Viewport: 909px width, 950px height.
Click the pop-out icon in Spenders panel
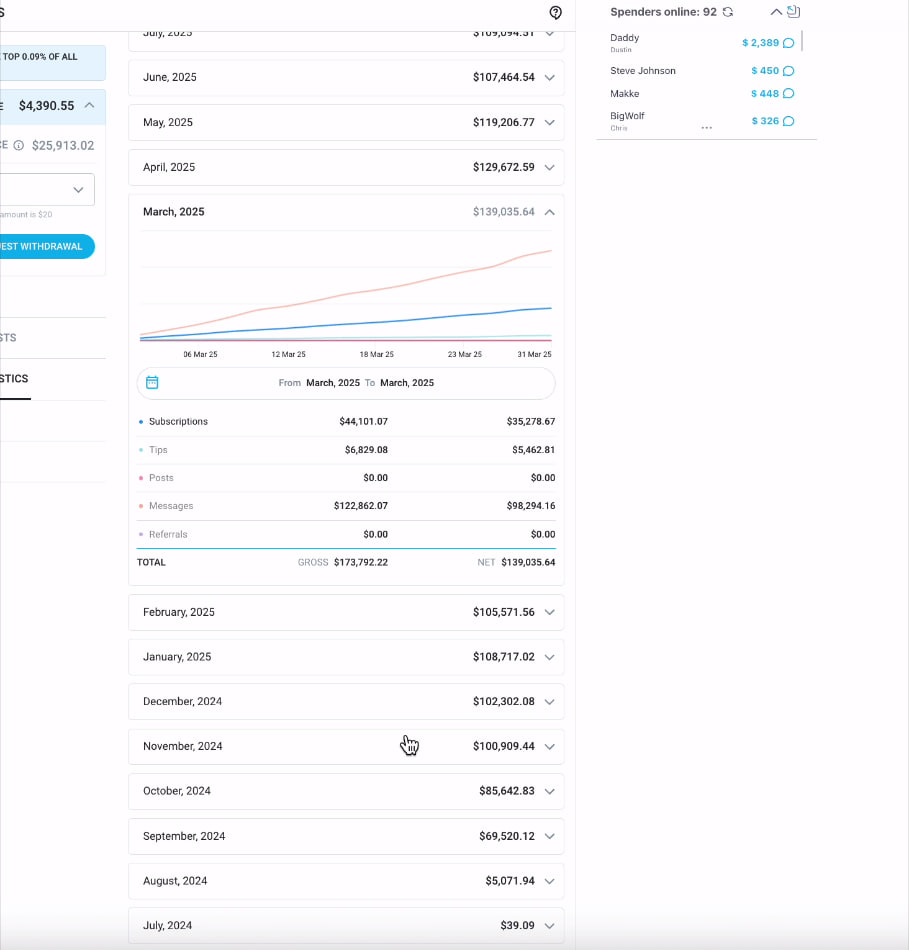tap(793, 12)
